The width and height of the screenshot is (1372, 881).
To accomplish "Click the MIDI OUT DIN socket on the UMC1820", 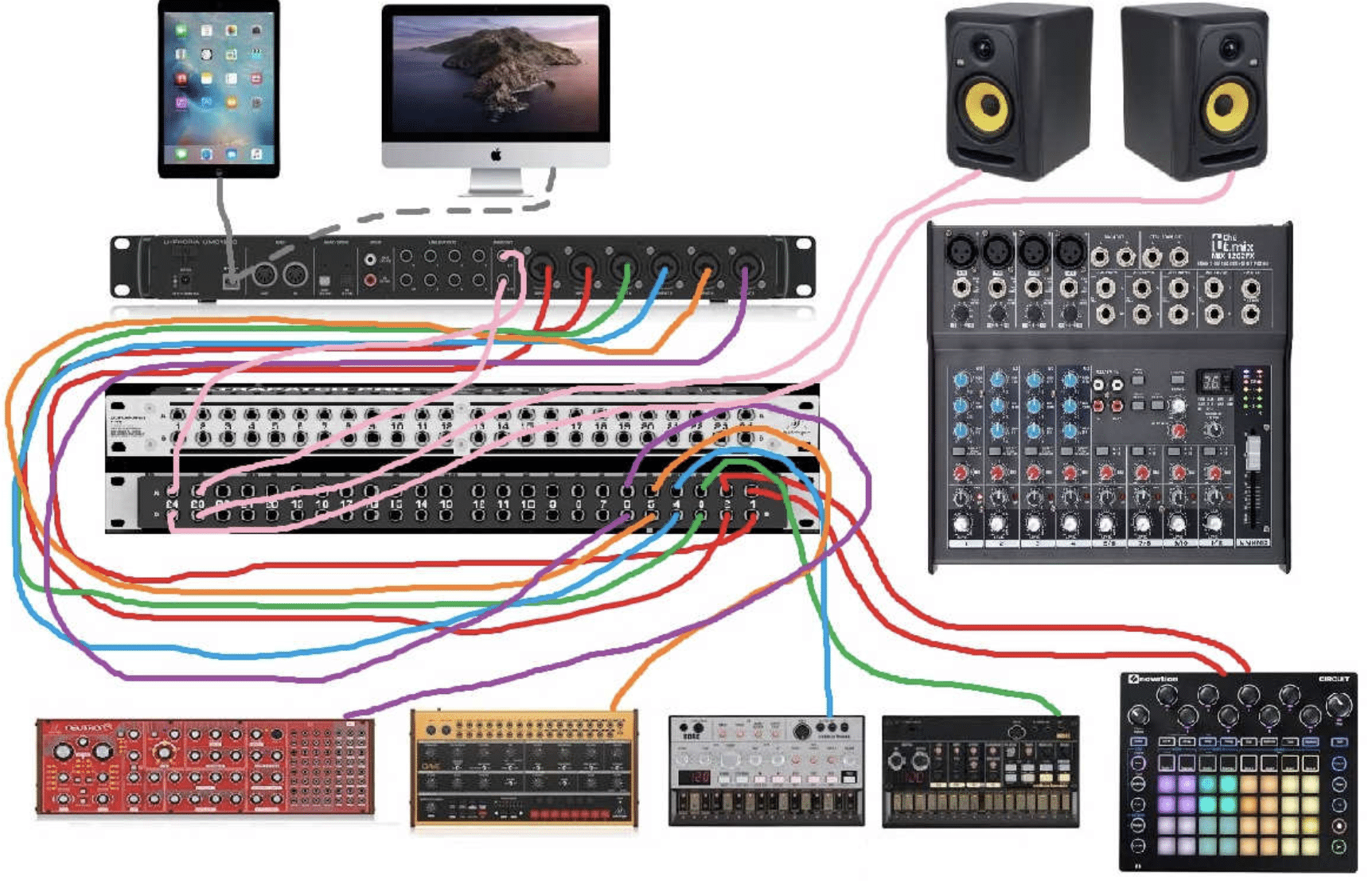I will click(x=265, y=275).
